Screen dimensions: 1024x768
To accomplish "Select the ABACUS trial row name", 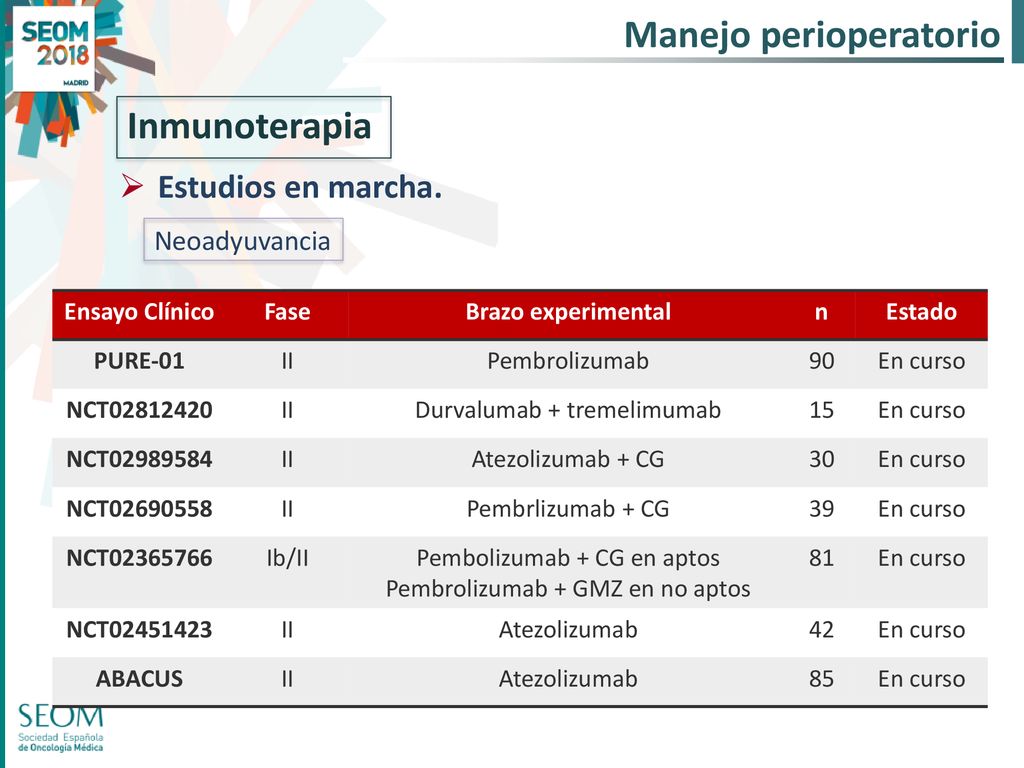I will [x=139, y=679].
